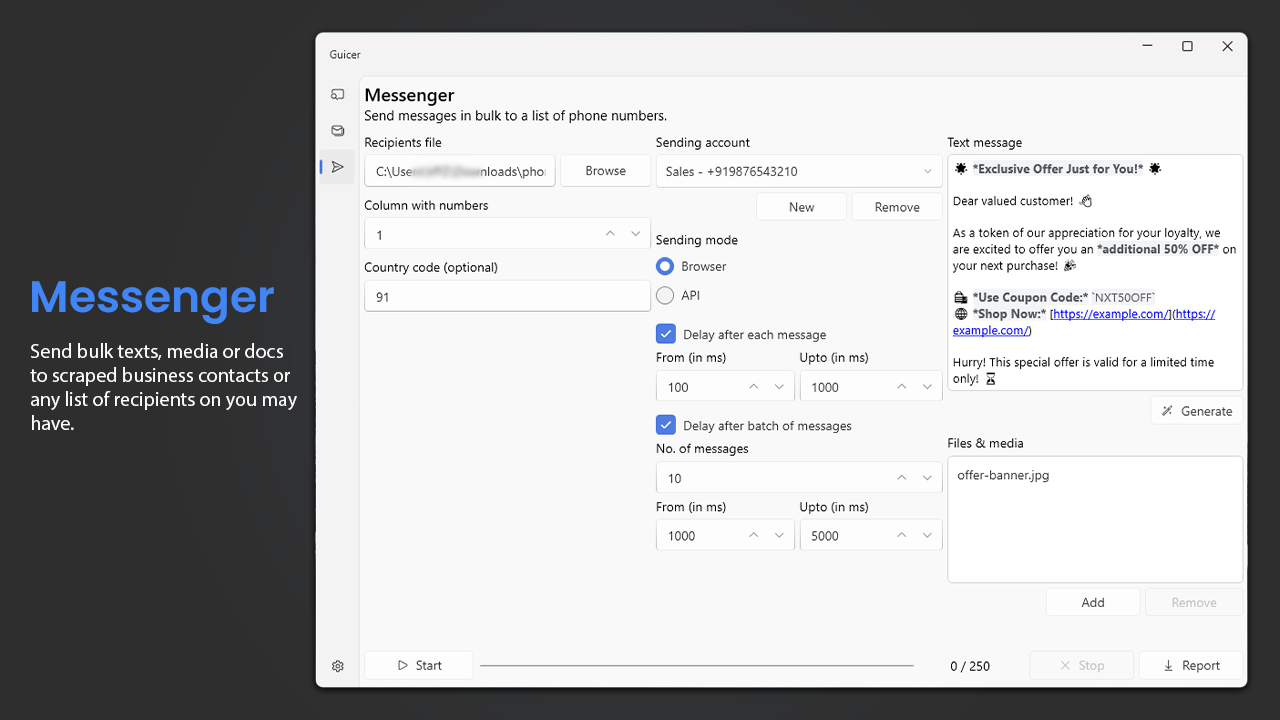
Task: Select offer-banner.jpg in Files & media
Action: [x=1003, y=475]
